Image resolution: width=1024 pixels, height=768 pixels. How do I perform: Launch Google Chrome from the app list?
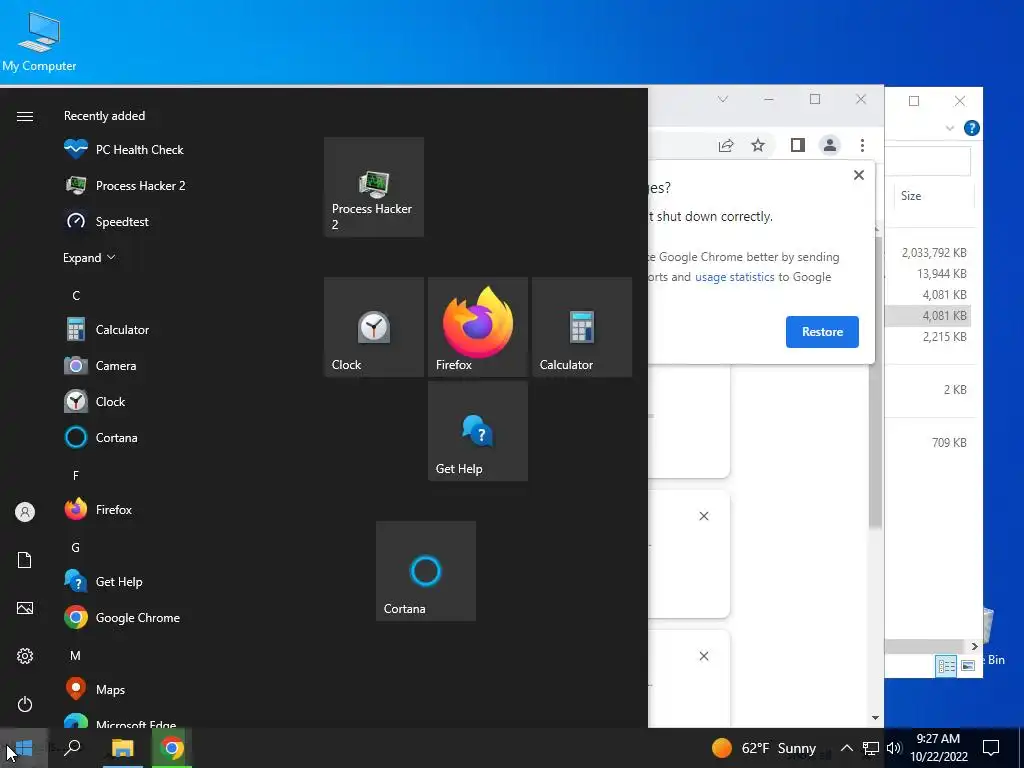click(124, 617)
